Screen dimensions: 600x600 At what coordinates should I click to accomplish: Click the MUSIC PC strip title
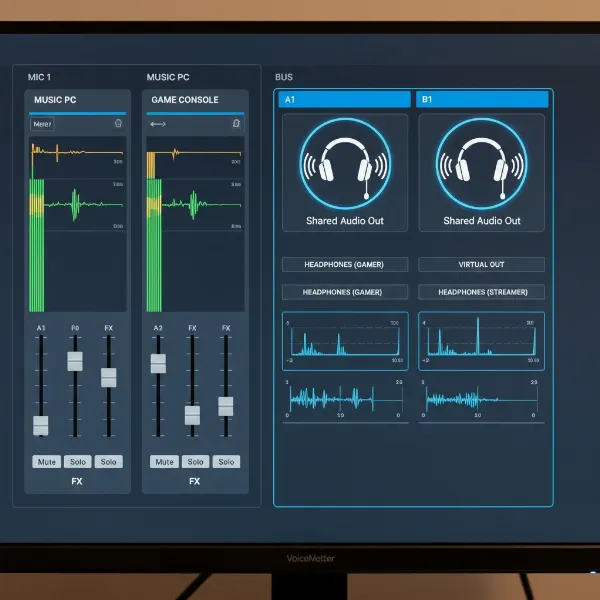pos(55,100)
